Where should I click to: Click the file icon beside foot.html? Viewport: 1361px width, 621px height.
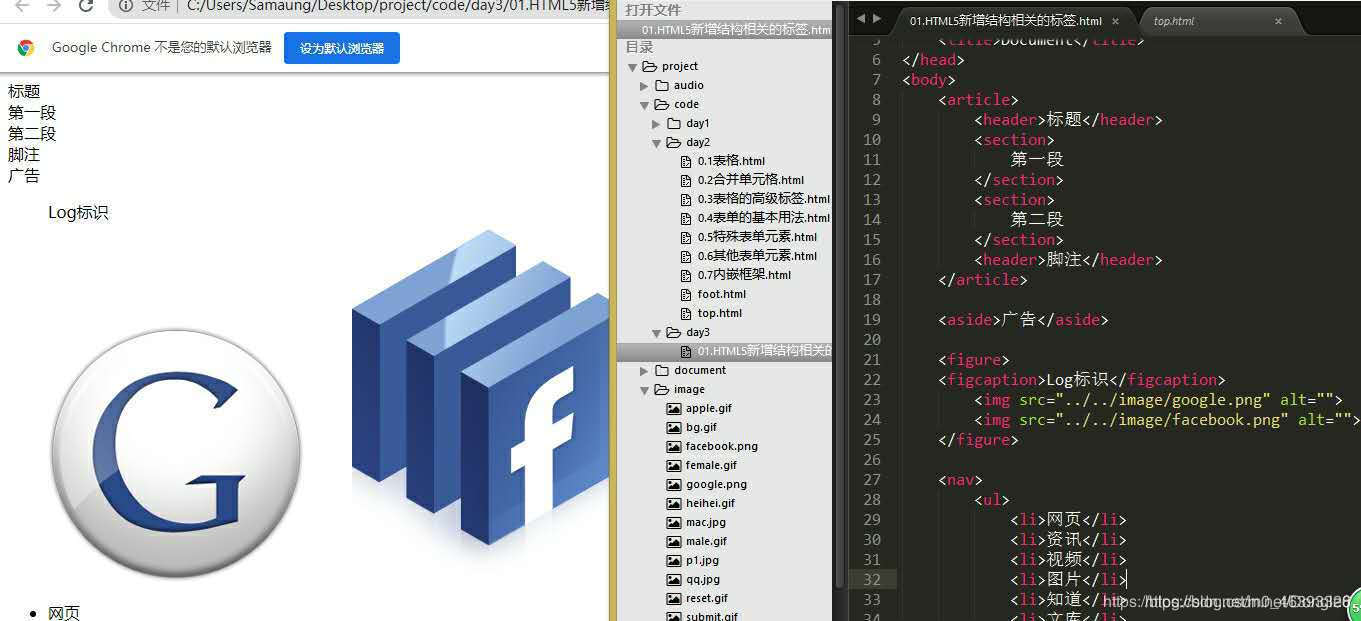click(x=685, y=294)
